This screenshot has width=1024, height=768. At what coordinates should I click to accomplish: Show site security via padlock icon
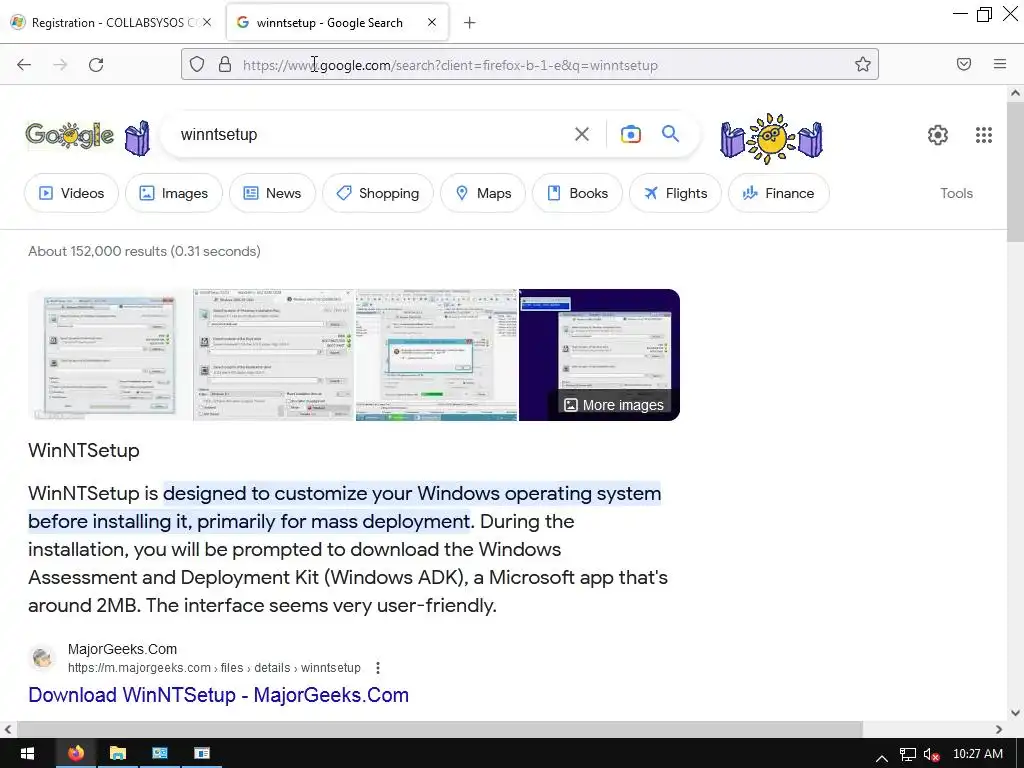(x=225, y=64)
